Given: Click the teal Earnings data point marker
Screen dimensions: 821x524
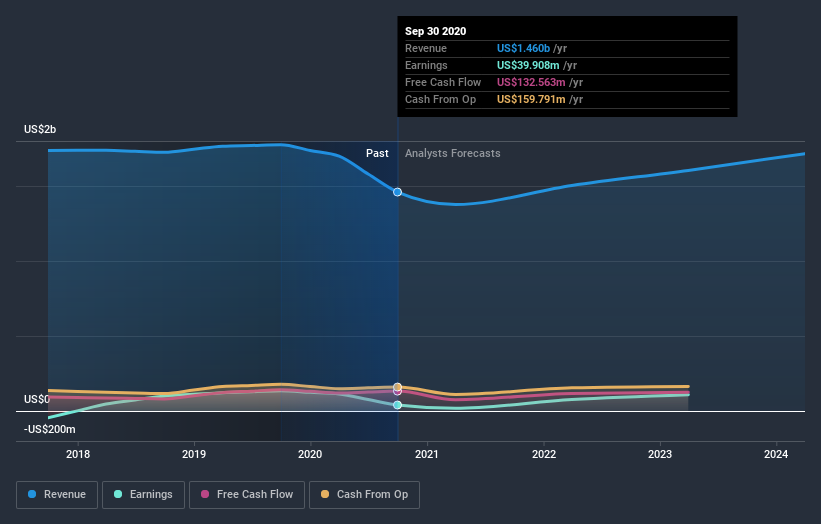Looking at the screenshot, I should [x=397, y=405].
